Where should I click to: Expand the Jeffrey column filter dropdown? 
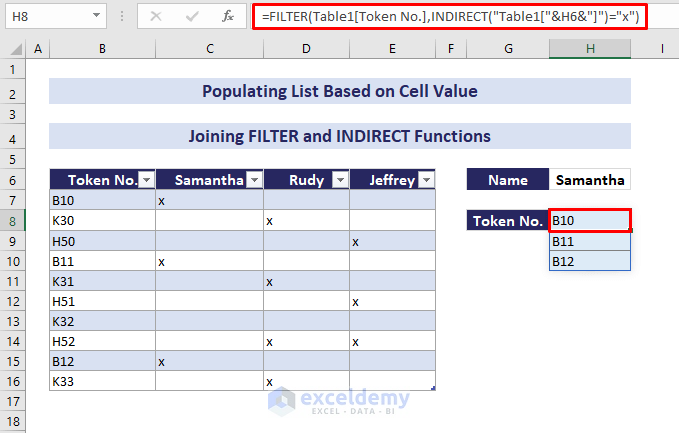click(x=426, y=180)
